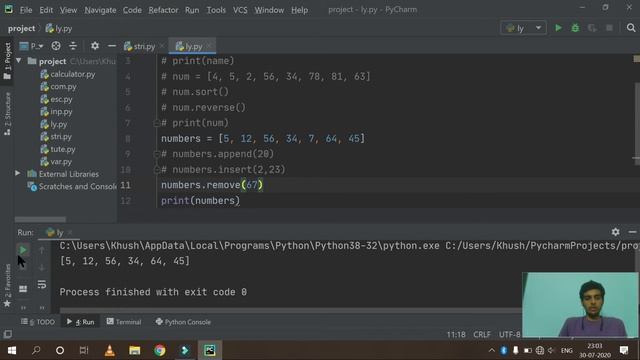Expand External Libraries node
Image resolution: width=640 pixels, height=360 pixels.
[x=18, y=173]
